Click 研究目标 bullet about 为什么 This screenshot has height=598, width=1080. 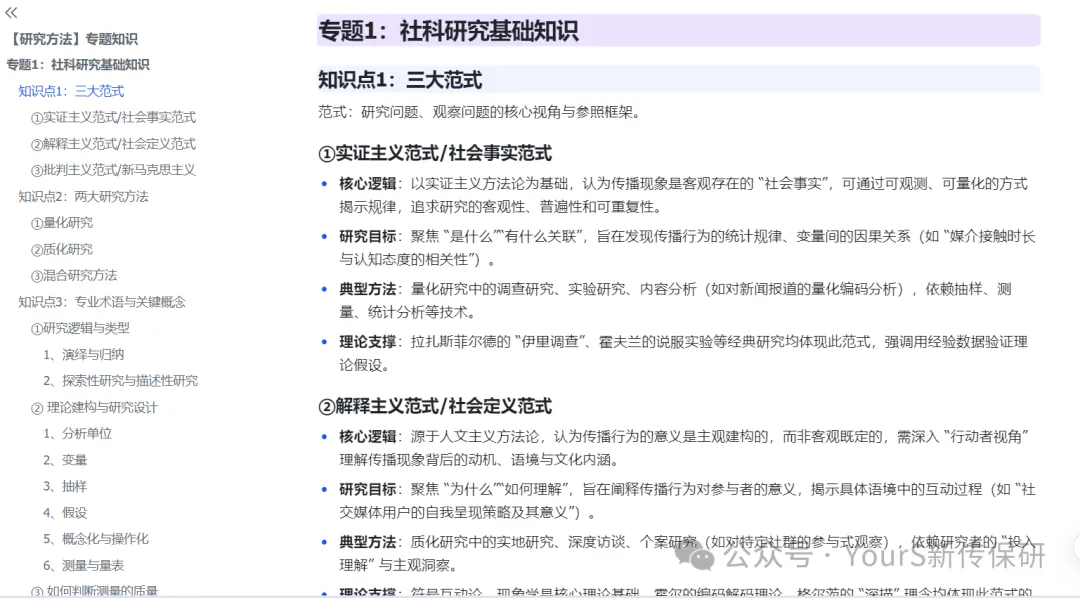687,501
